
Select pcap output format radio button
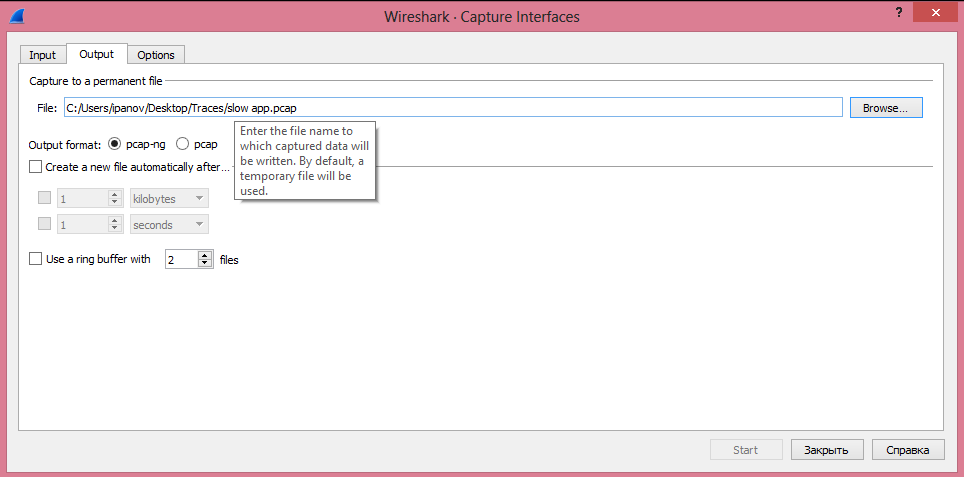[x=183, y=144]
